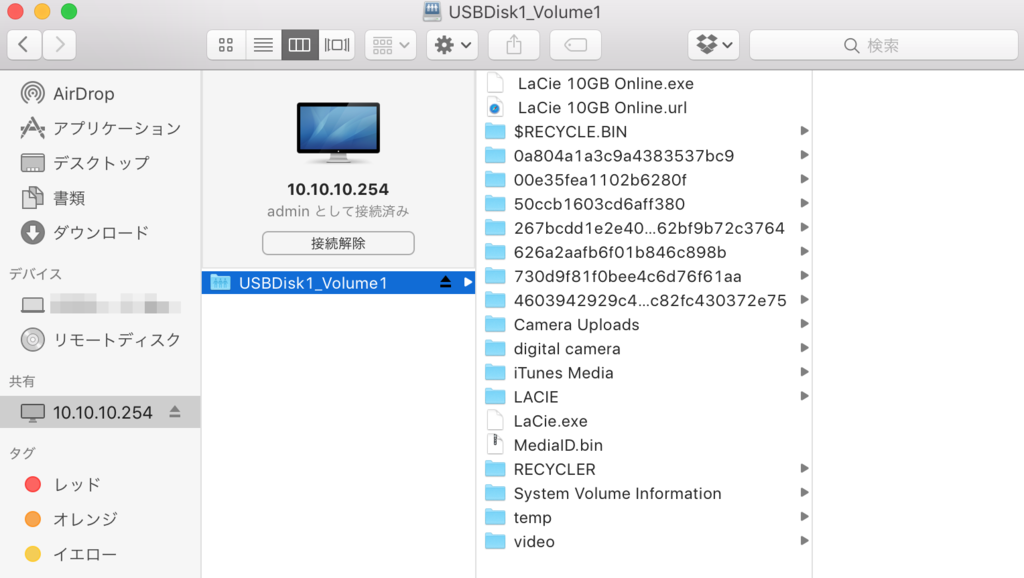Expand the video folder arrow
This screenshot has width=1024, height=578.
805,541
